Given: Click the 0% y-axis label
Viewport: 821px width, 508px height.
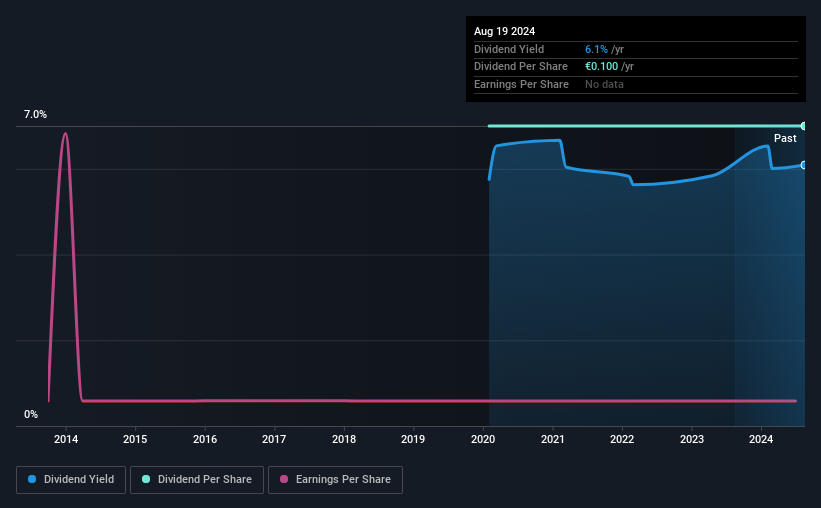Looking at the screenshot, I should (x=31, y=414).
